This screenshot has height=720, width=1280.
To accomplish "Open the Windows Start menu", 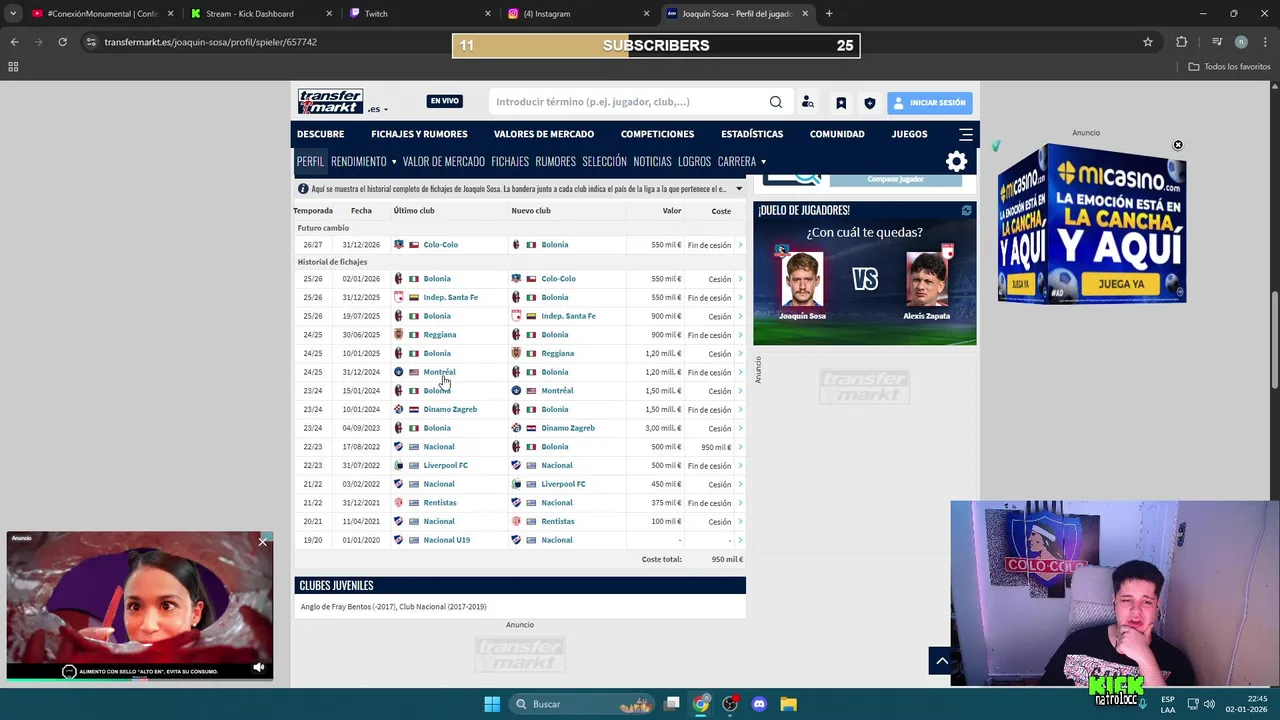I will tap(492, 704).
